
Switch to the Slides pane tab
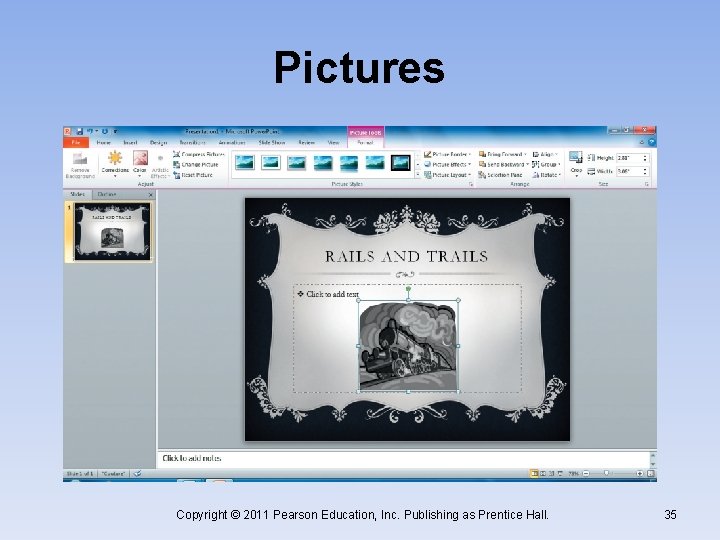[x=77, y=194]
